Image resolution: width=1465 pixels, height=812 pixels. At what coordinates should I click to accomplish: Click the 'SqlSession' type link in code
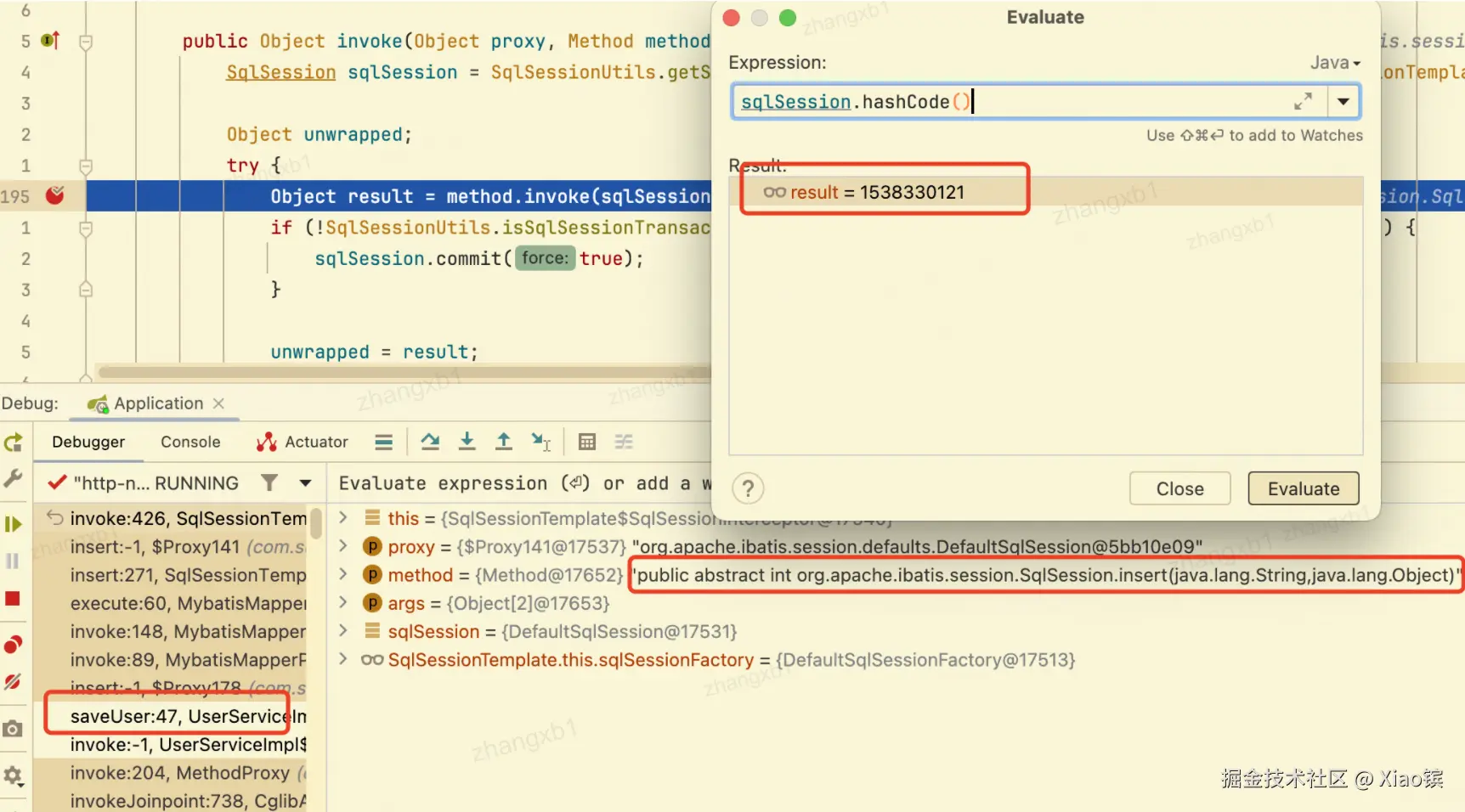point(281,72)
